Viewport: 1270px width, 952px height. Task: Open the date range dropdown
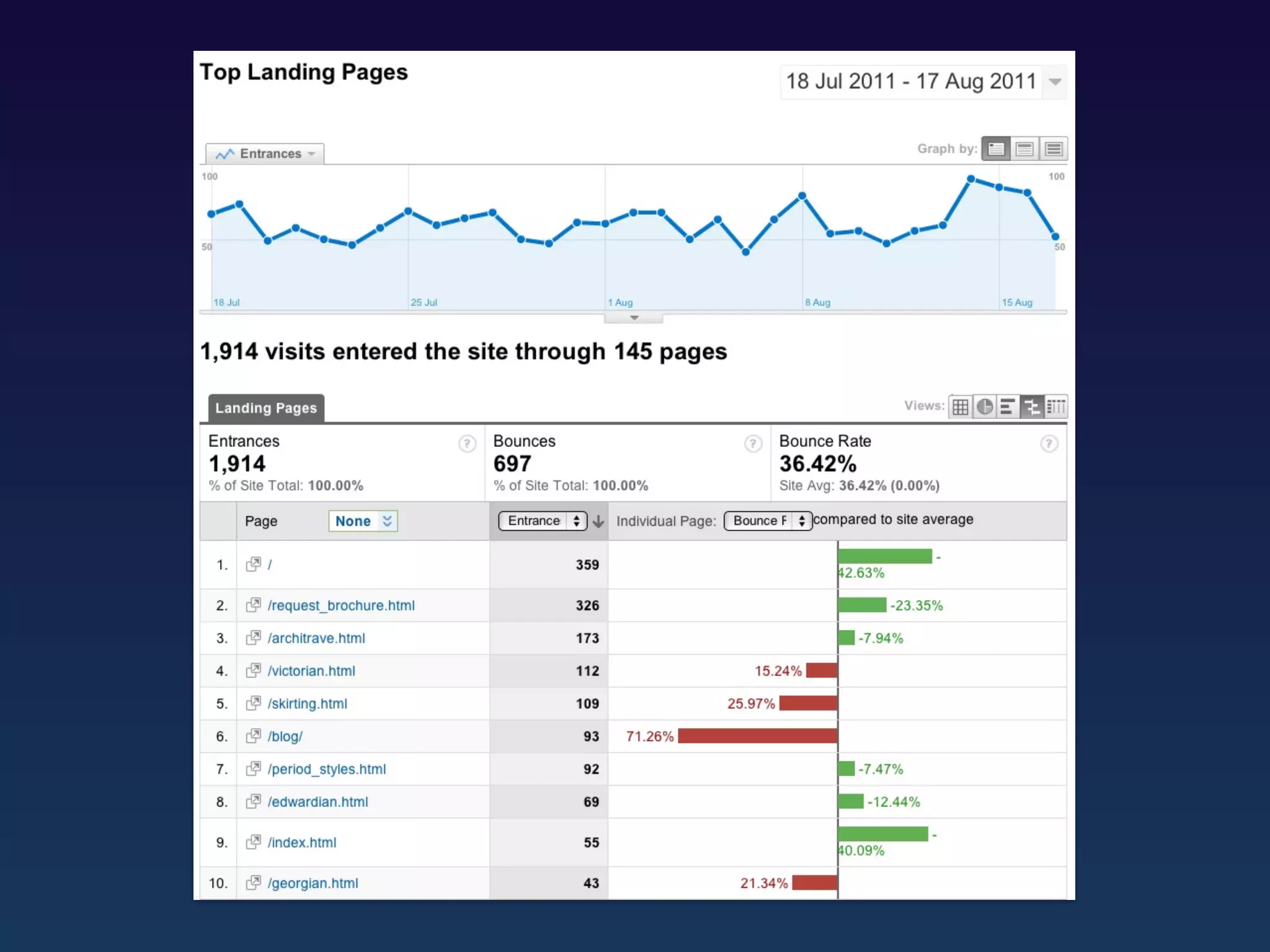tap(1054, 82)
